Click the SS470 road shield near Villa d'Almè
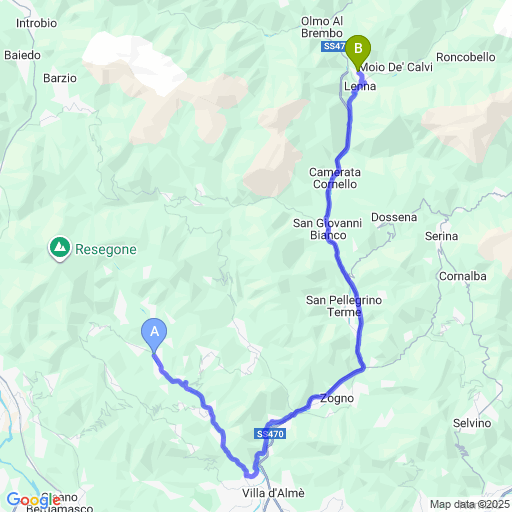This screenshot has width=512, height=512. [x=270, y=434]
